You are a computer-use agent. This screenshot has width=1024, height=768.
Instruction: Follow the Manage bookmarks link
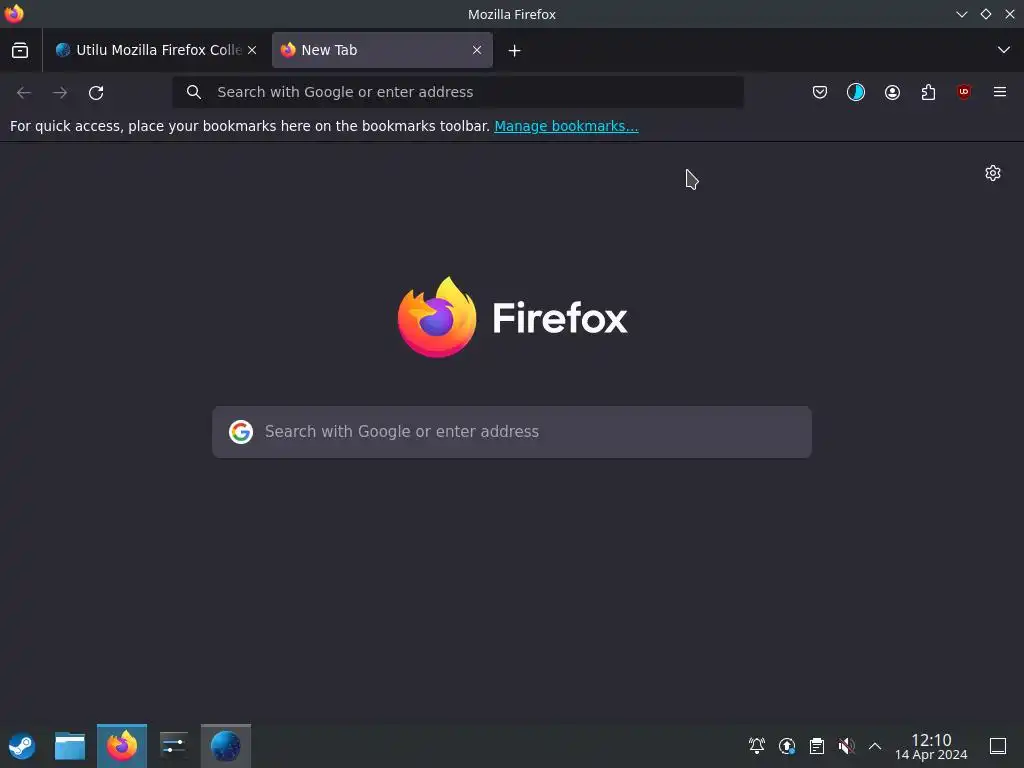pyautogui.click(x=566, y=126)
